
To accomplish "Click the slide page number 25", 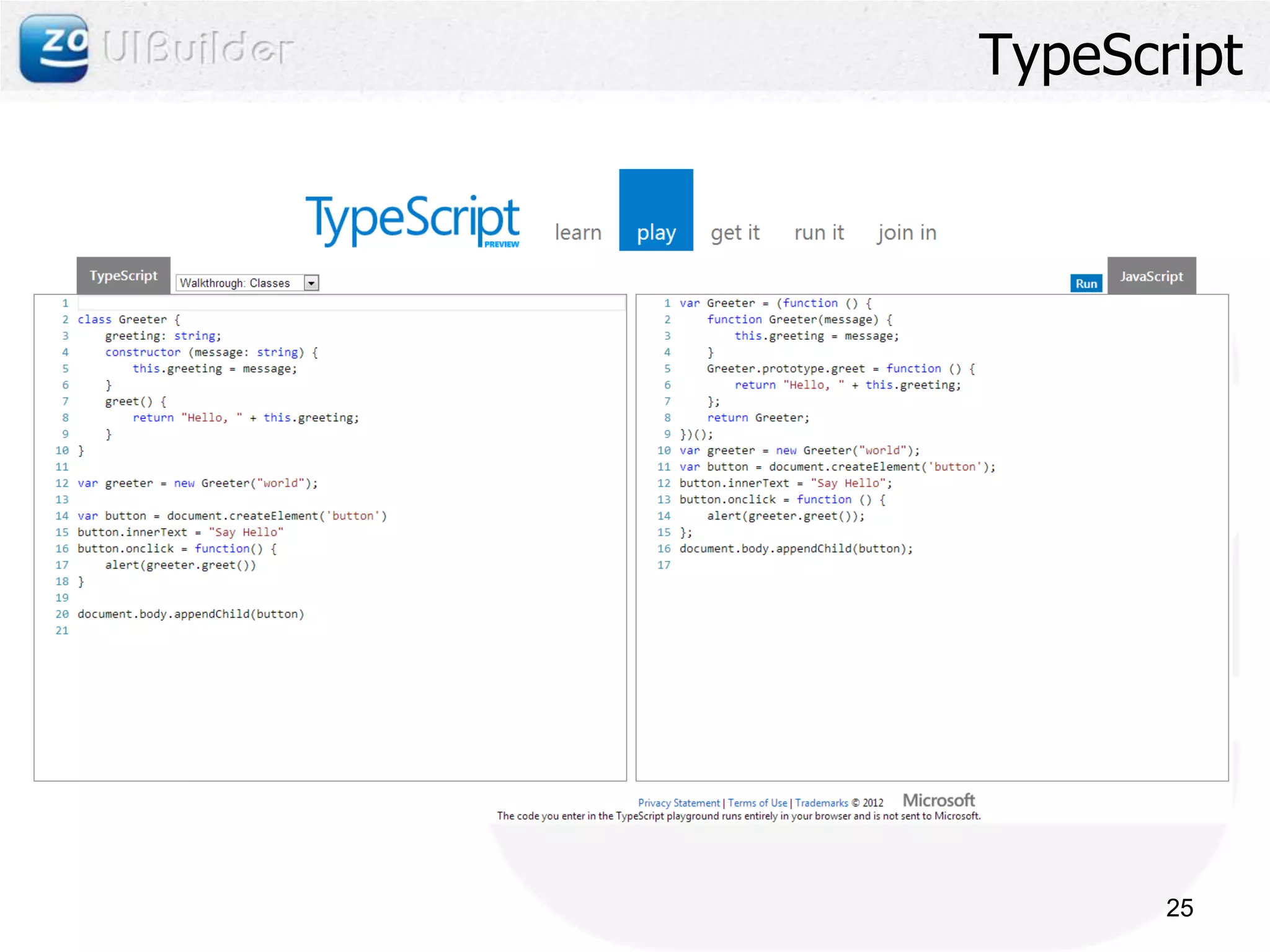I will pos(1179,908).
